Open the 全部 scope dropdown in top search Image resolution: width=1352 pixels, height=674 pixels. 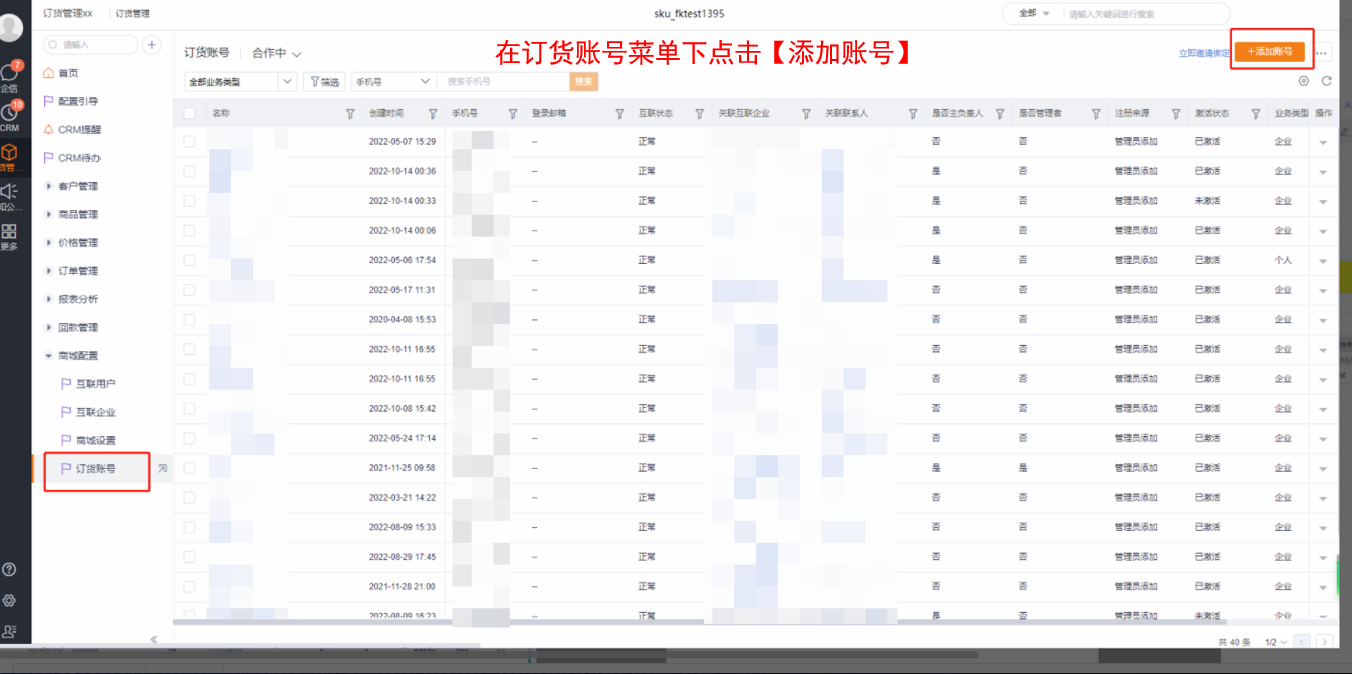(x=1033, y=14)
